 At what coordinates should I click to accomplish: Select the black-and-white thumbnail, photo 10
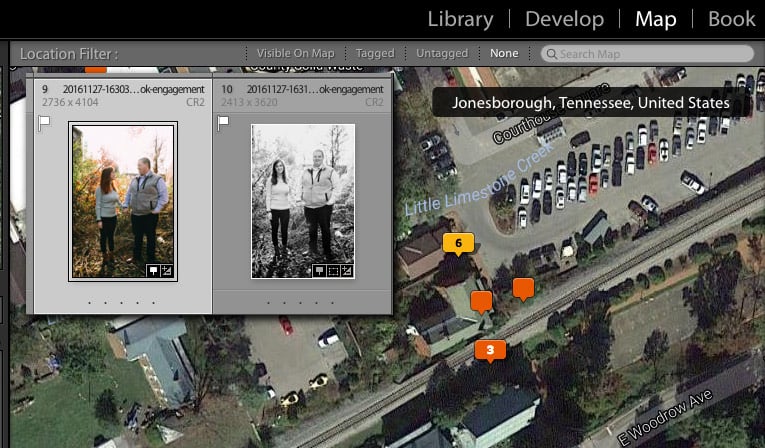[302, 201]
